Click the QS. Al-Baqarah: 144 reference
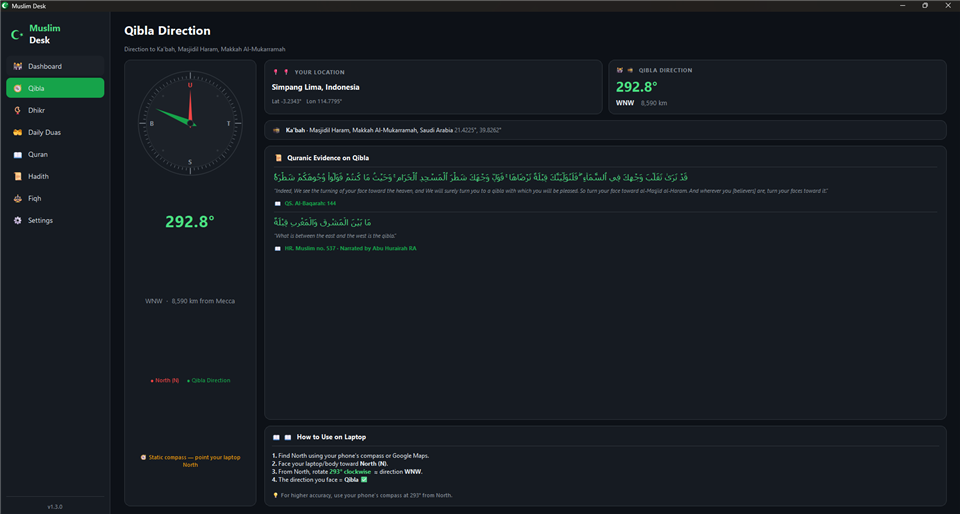The height and width of the screenshot is (514, 960). click(x=310, y=203)
